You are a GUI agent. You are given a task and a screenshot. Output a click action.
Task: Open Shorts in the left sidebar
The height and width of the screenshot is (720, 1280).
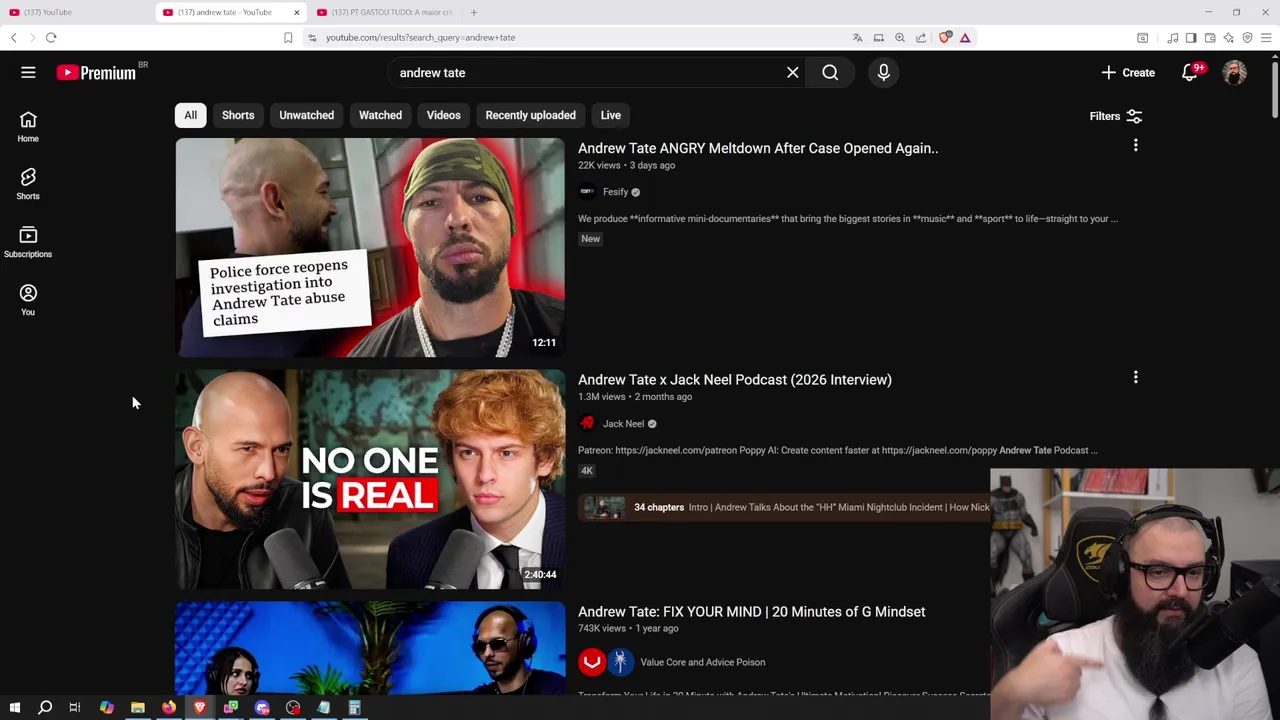(x=28, y=184)
